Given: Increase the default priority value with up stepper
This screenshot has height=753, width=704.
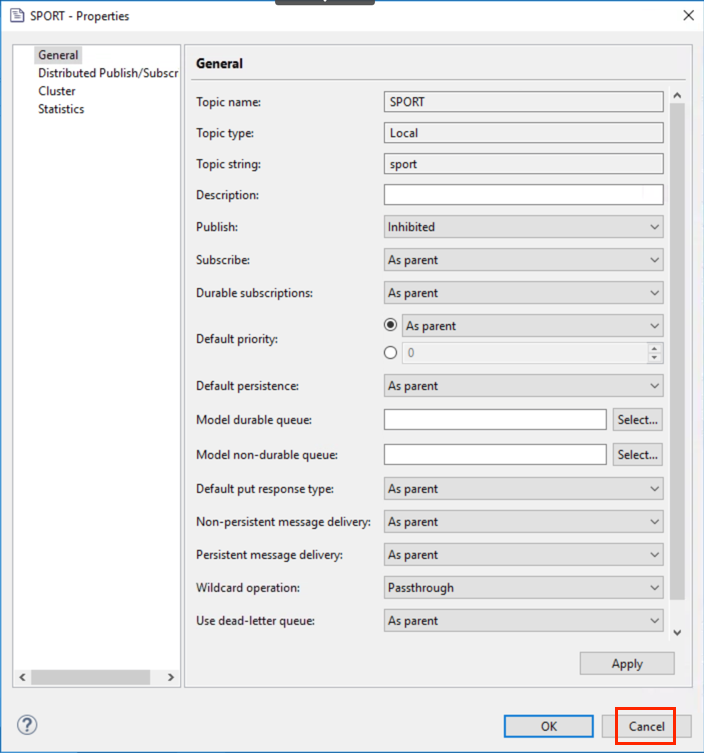Looking at the screenshot, I should [x=655, y=349].
